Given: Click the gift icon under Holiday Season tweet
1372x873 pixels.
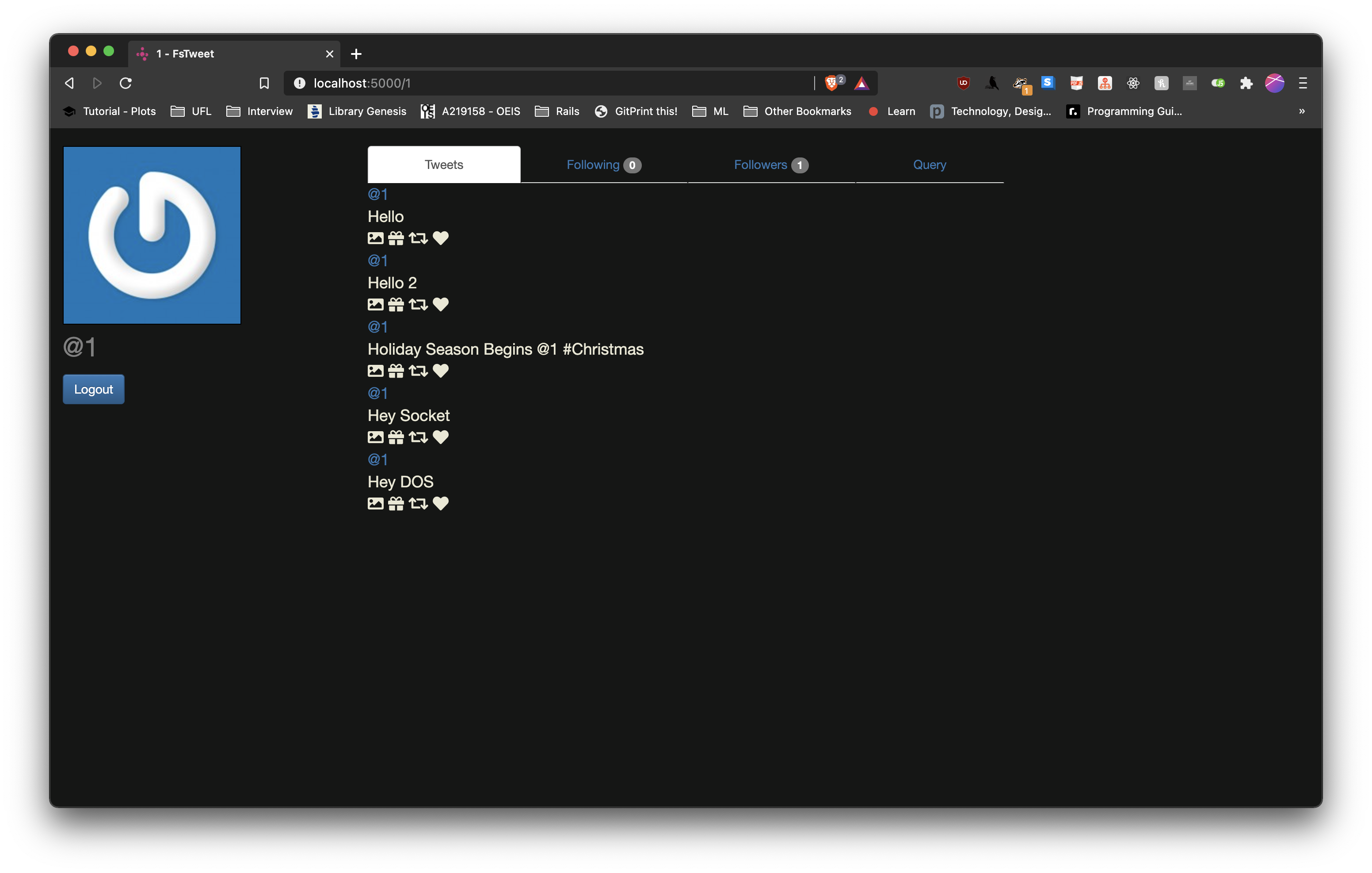Looking at the screenshot, I should [396, 371].
